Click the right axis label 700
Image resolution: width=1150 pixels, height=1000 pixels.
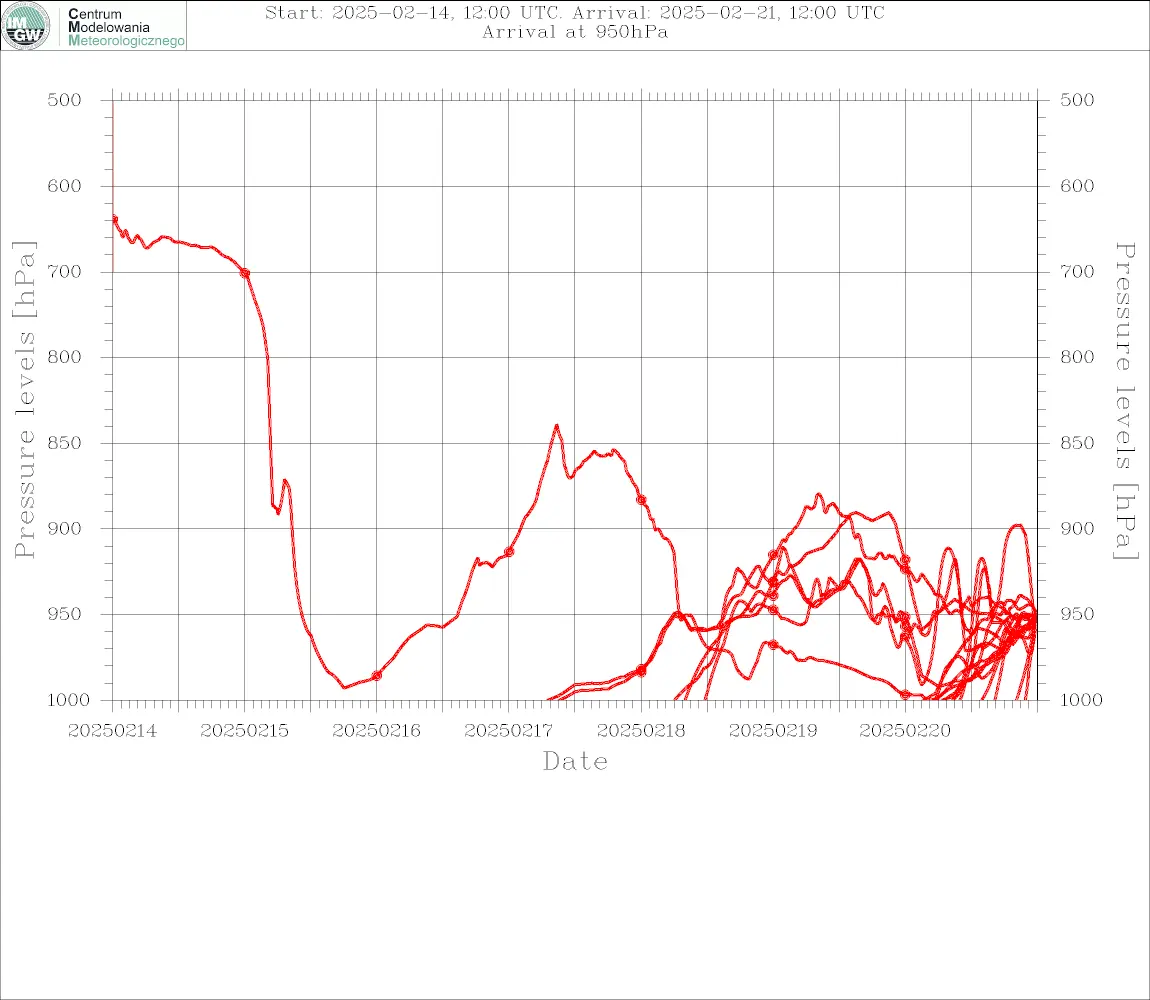click(x=1077, y=272)
